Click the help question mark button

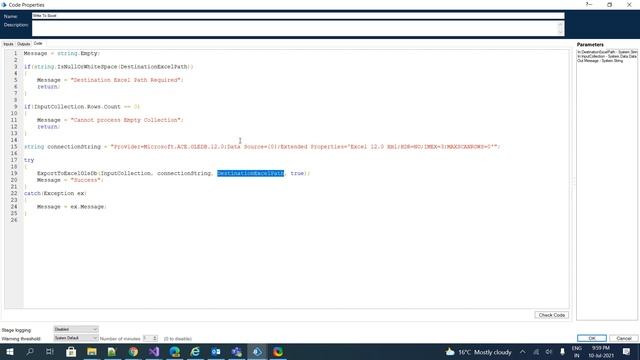(589, 4)
